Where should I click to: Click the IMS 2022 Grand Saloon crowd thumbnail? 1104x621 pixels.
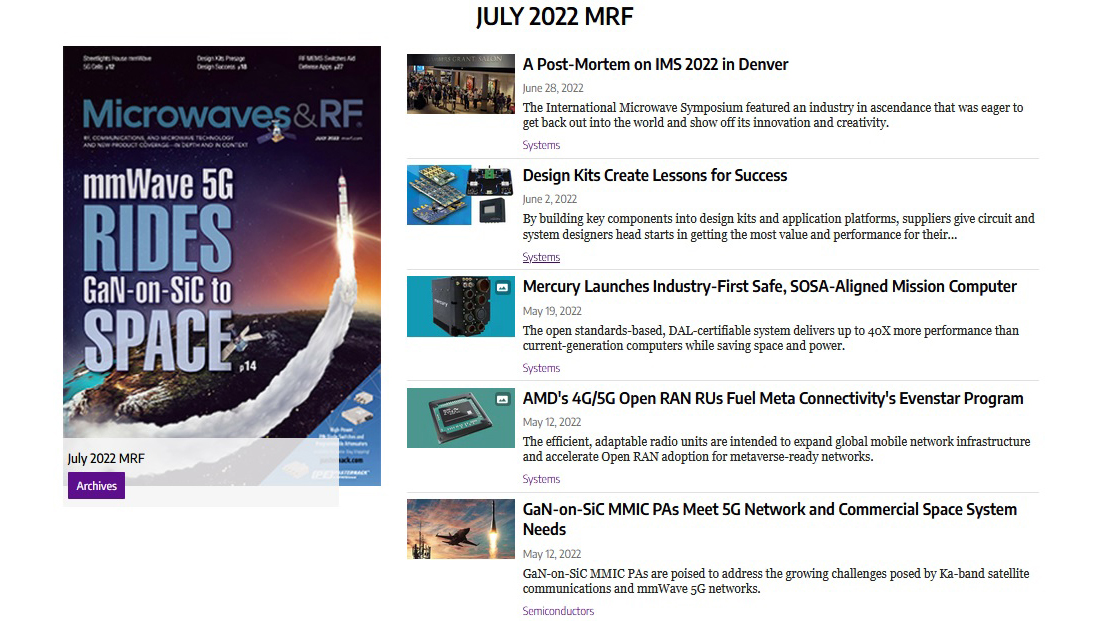[x=460, y=84]
